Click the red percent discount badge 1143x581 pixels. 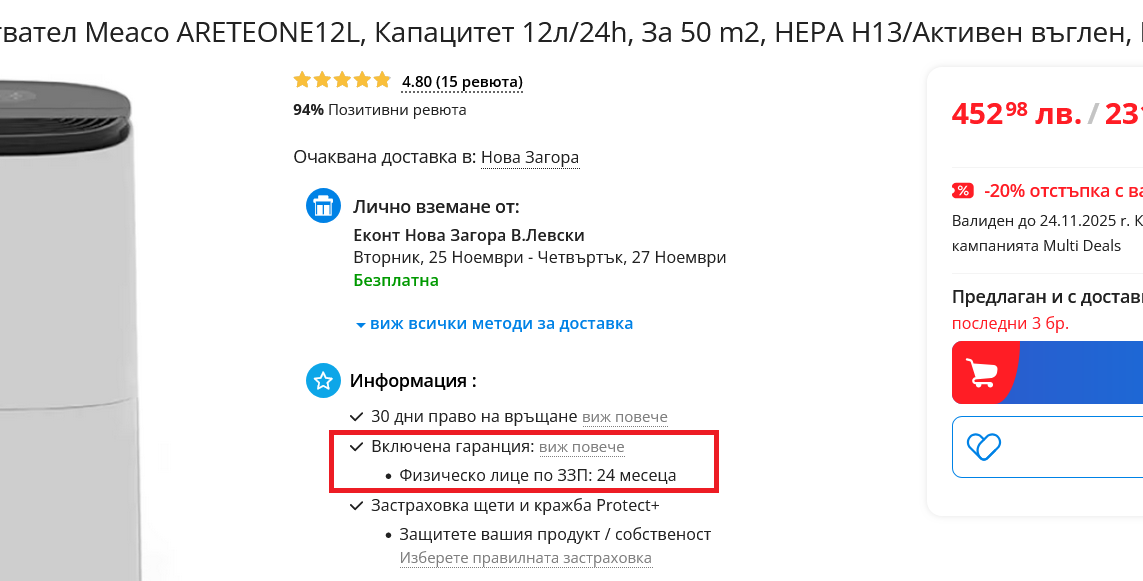pyautogui.click(x=962, y=191)
